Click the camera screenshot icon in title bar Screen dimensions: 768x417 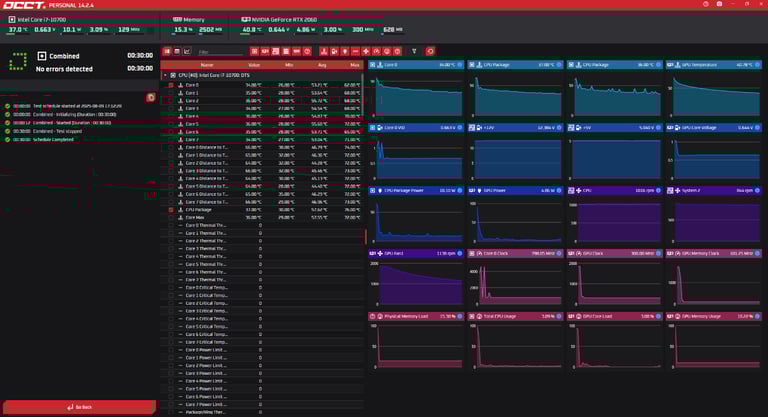point(718,5)
